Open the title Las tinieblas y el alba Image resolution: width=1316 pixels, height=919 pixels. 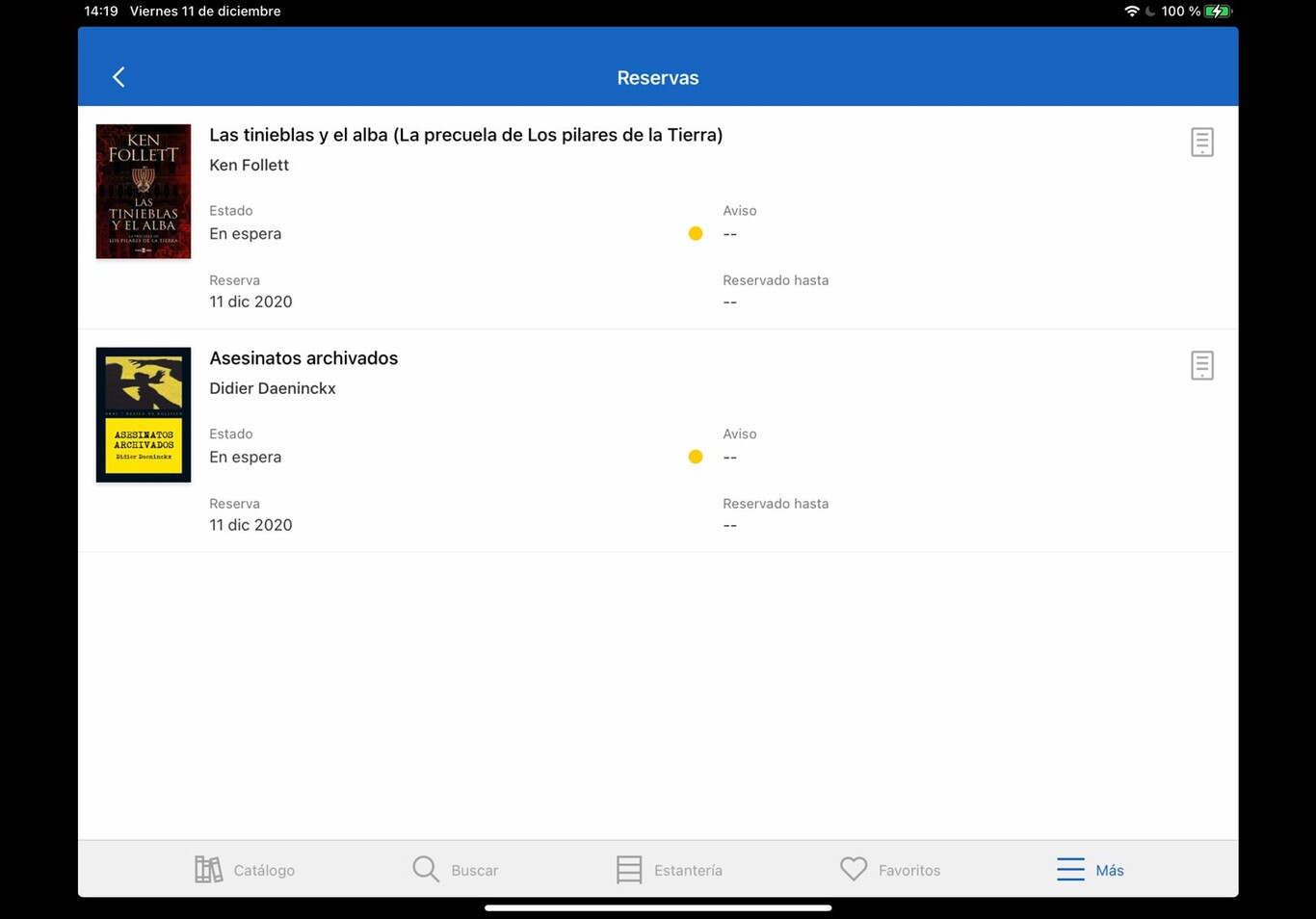(x=466, y=135)
